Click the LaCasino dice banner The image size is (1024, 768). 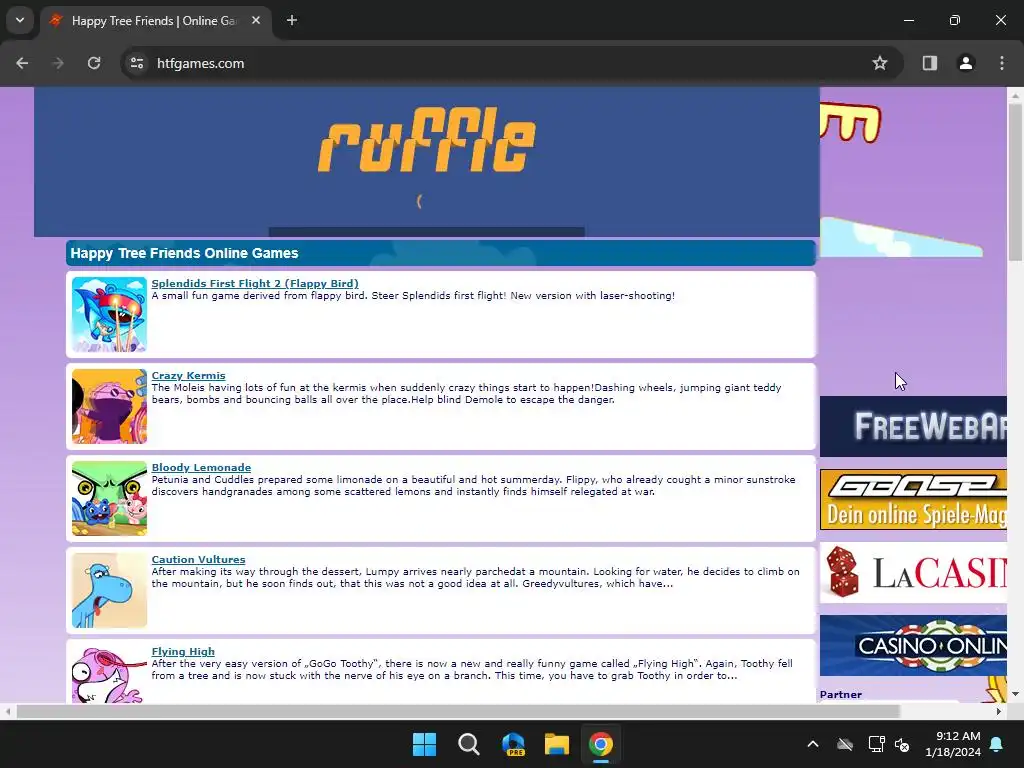tap(913, 573)
